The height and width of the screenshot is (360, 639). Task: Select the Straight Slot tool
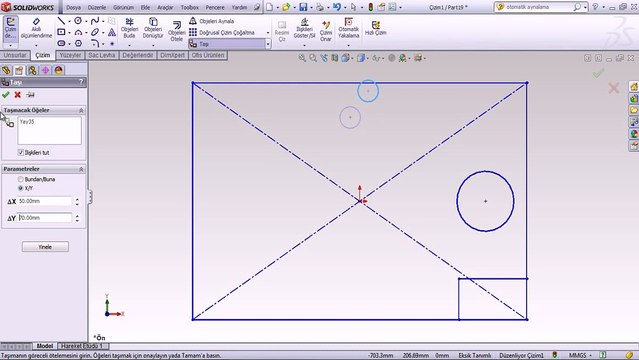[61, 43]
